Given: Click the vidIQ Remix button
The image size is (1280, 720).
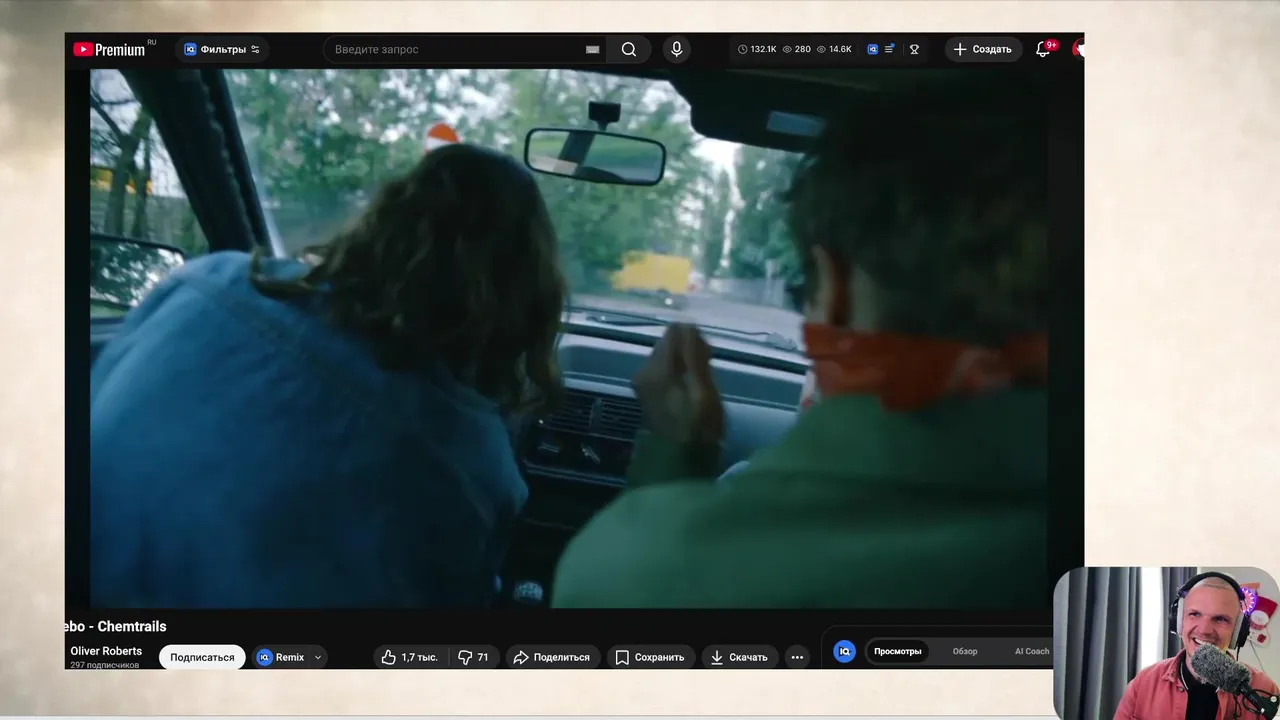Looking at the screenshot, I should (280, 657).
